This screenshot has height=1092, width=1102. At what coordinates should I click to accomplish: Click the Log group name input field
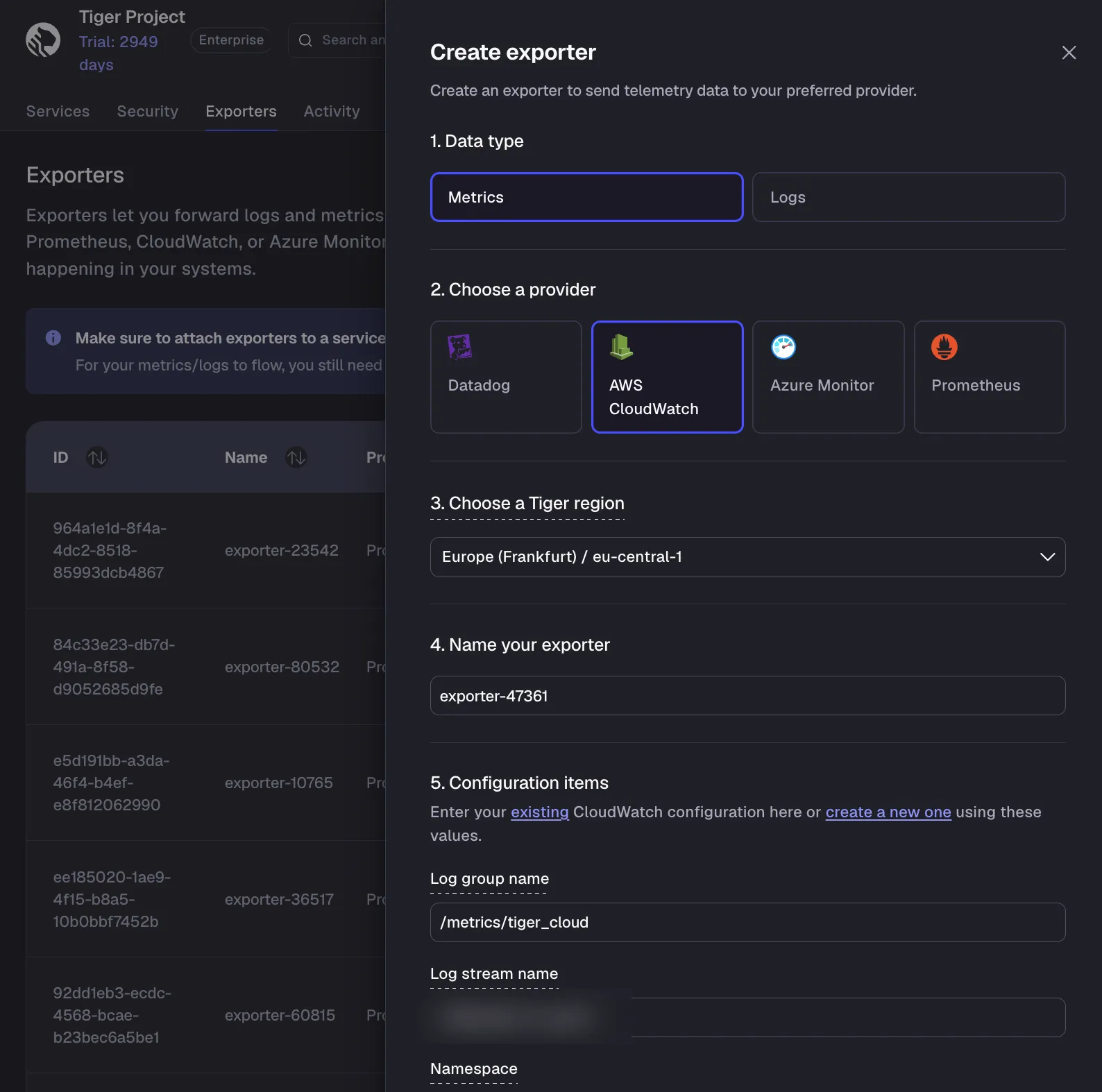(747, 923)
